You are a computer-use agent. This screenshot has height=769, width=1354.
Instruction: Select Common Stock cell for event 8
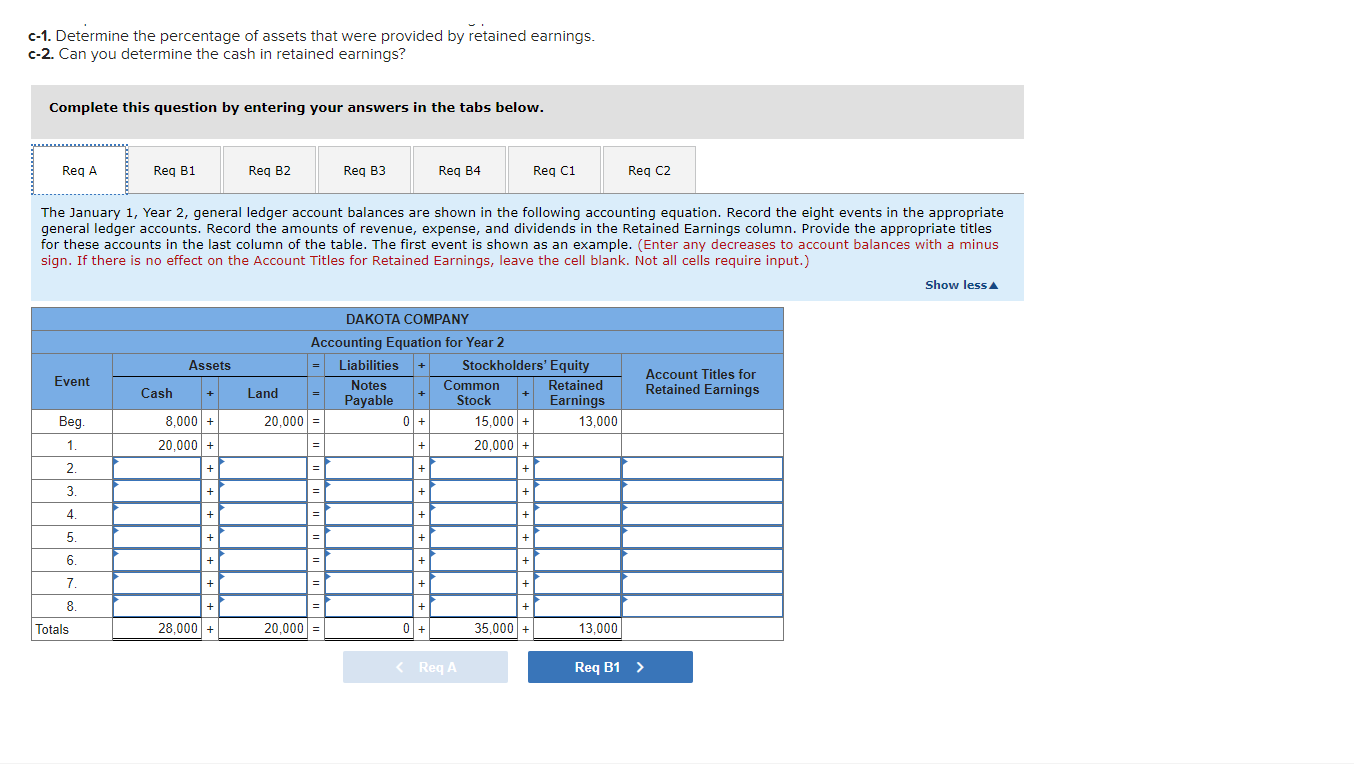click(473, 606)
